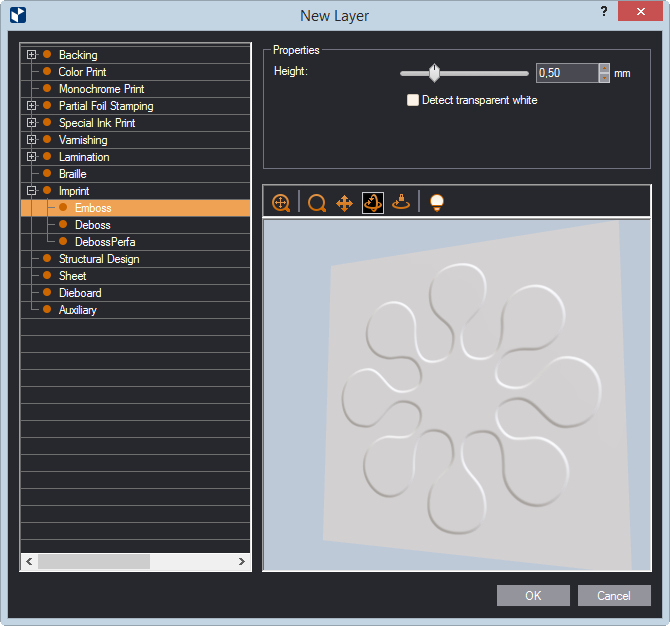The image size is (670, 626).
Task: Expand the Special Ink Print node
Action: coord(31,123)
